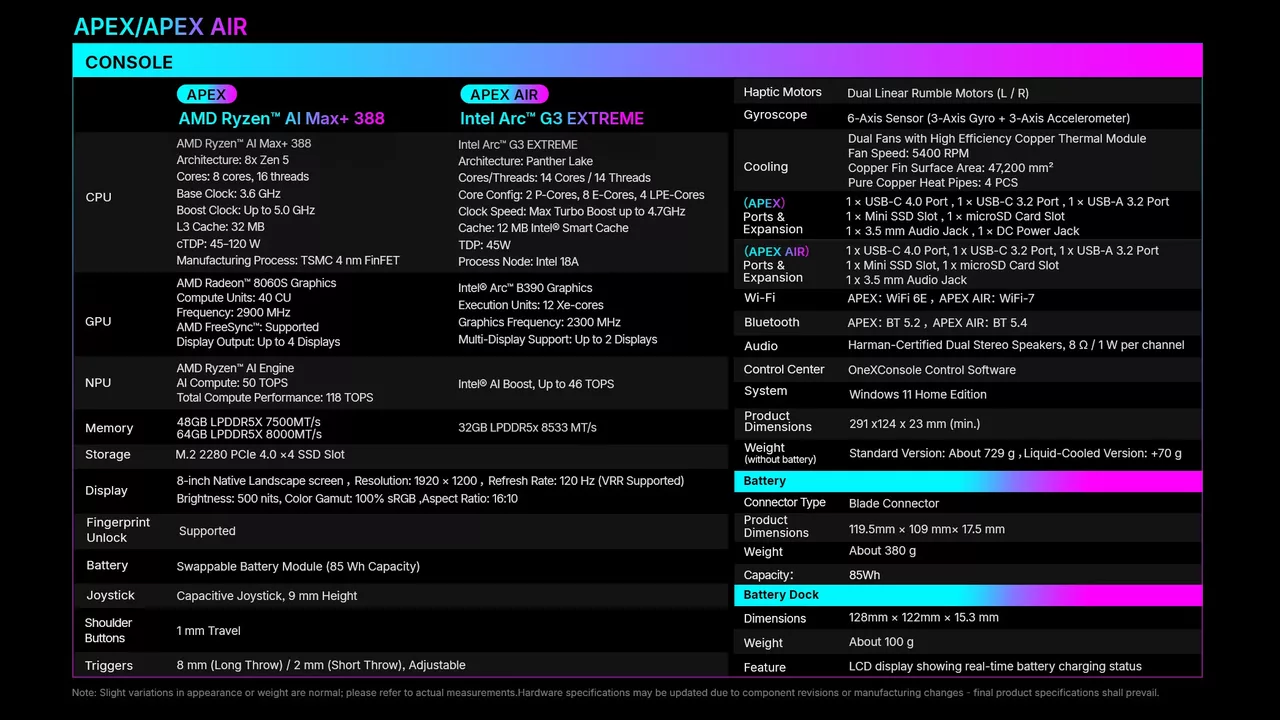Image resolution: width=1280 pixels, height=720 pixels.
Task: Click 'About 100 g' dock weight
Action: [x=881, y=642]
